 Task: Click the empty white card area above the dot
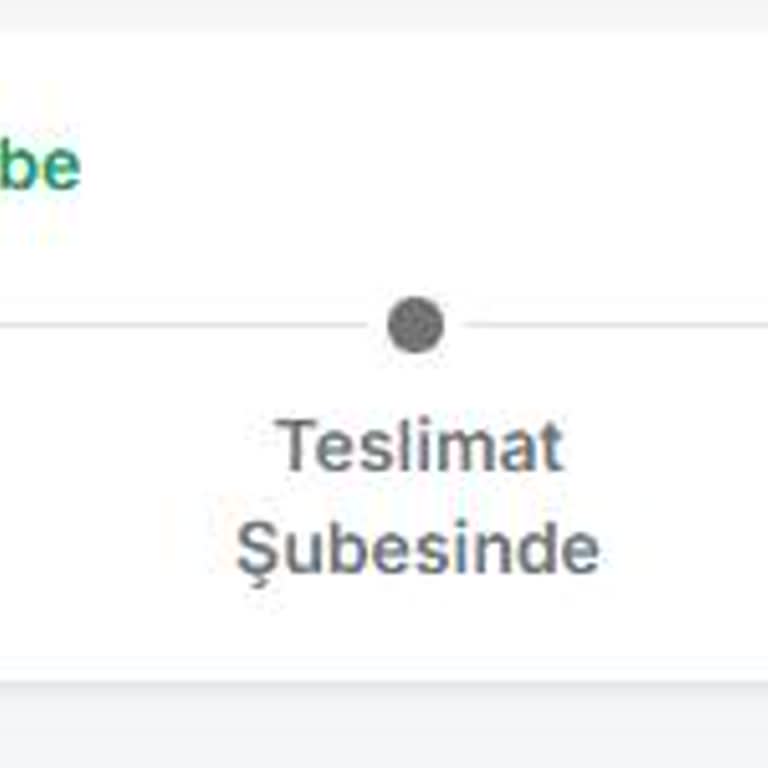416,162
